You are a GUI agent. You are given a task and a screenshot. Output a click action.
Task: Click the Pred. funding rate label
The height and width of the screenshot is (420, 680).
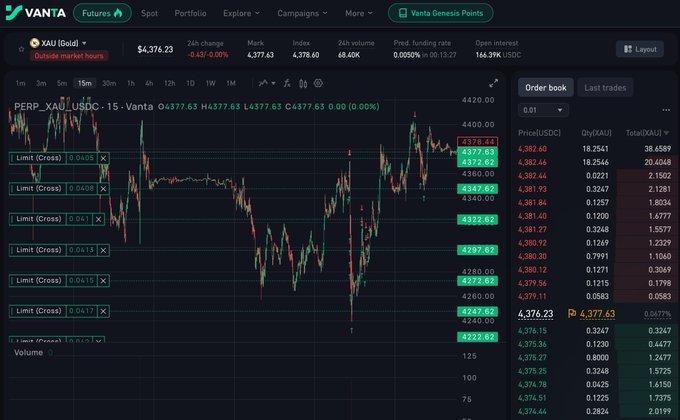pos(422,43)
